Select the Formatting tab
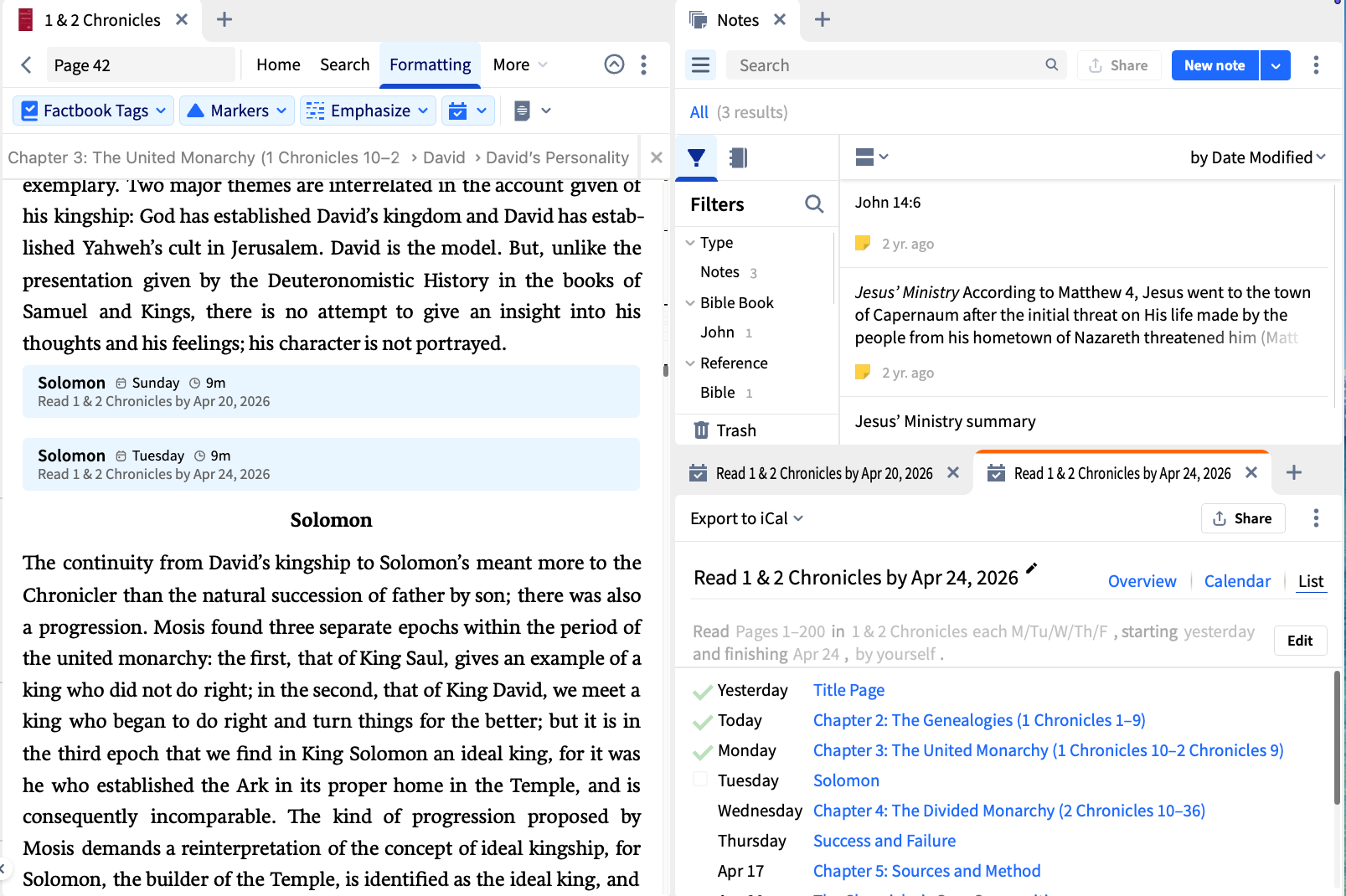 coord(430,64)
